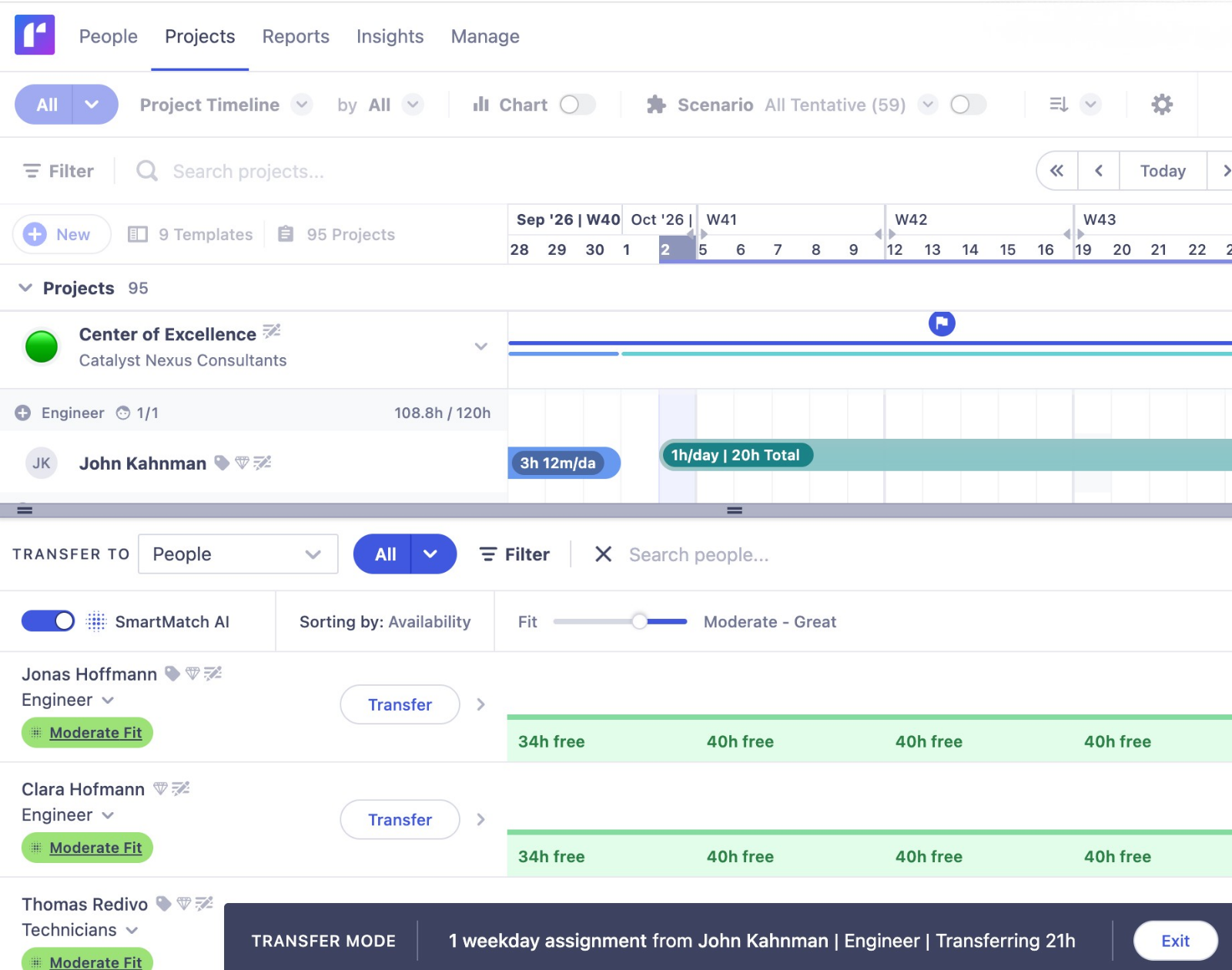Open the Transfer To People dropdown
This screenshot has width=1232, height=970.
[238, 554]
